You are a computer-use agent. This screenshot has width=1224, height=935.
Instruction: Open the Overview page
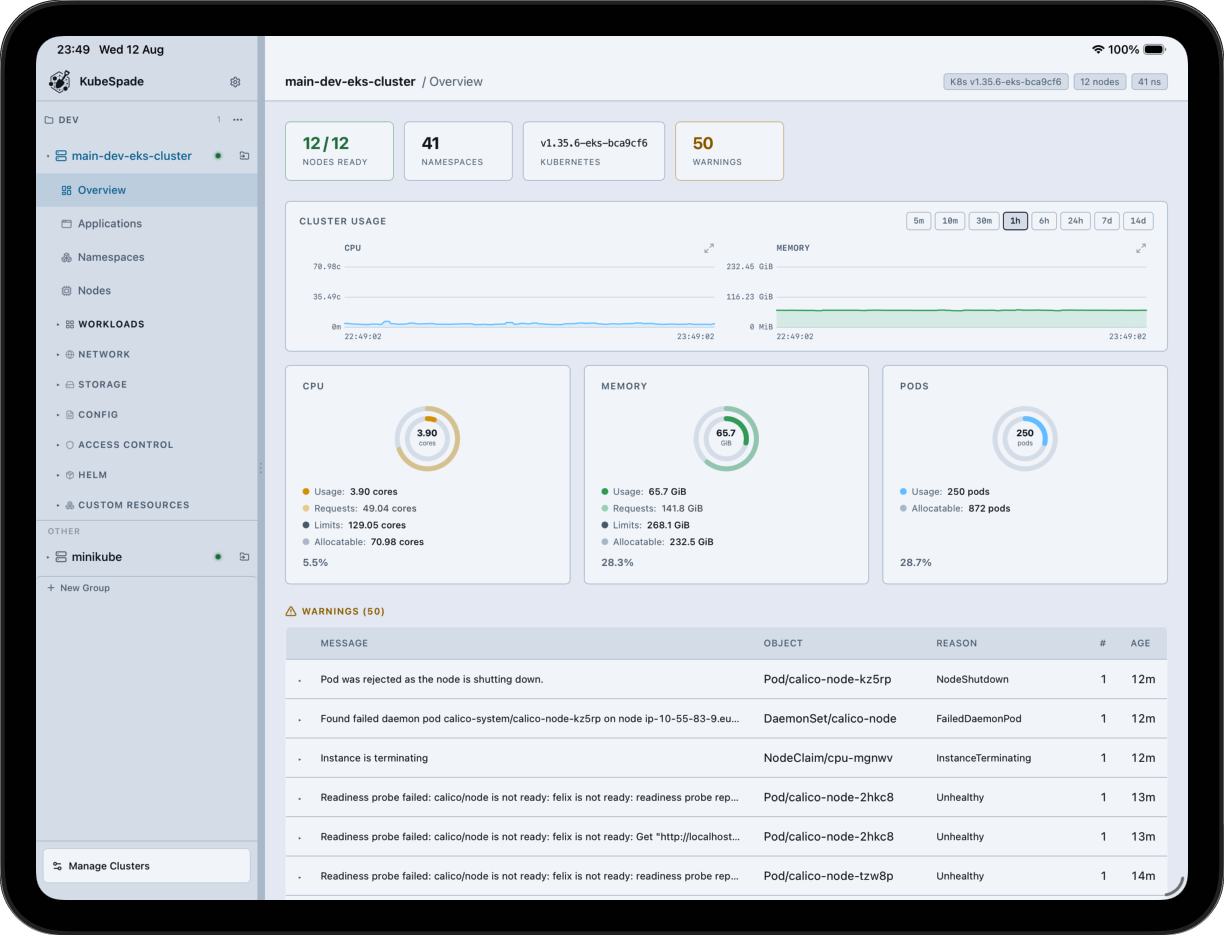pos(147,190)
